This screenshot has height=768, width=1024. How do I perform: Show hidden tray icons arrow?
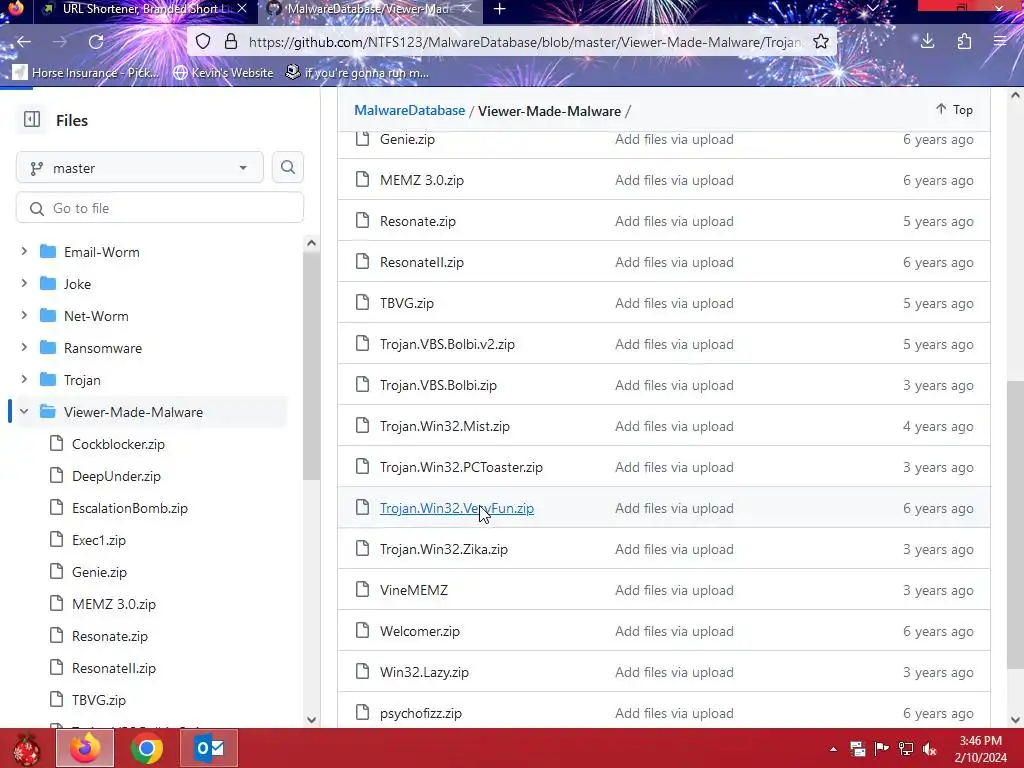point(833,748)
